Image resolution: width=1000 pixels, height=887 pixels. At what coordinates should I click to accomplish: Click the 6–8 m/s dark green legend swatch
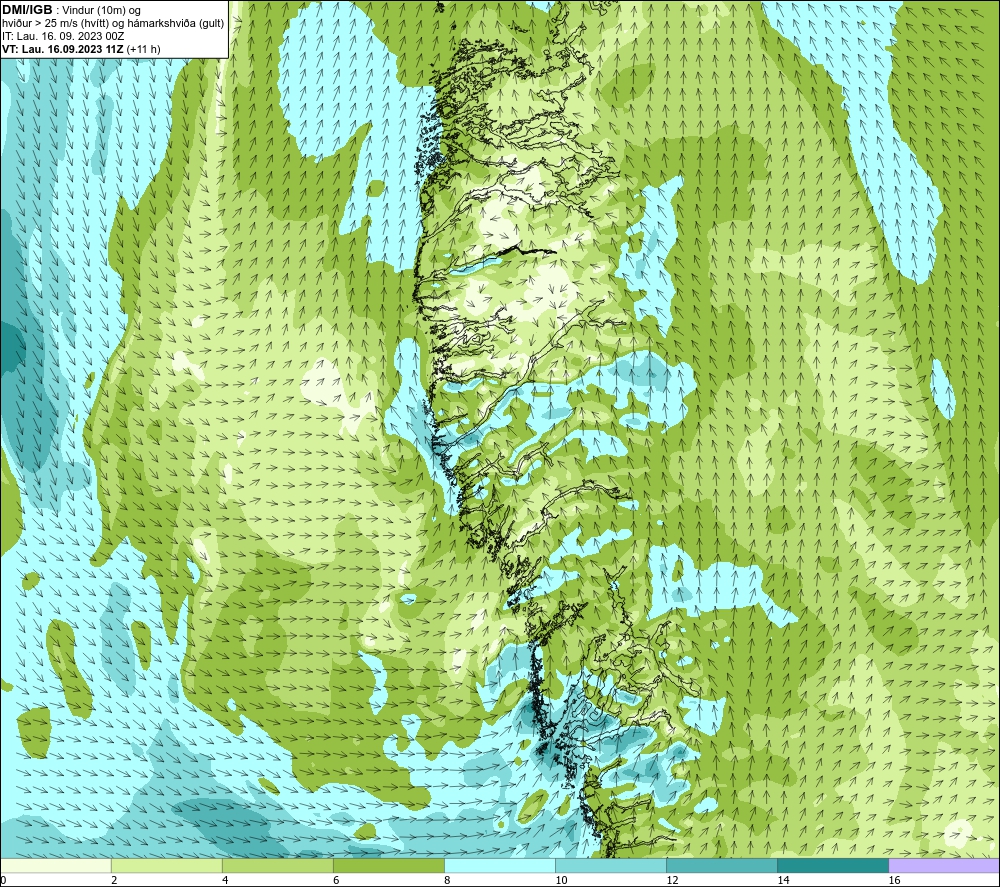[389, 866]
